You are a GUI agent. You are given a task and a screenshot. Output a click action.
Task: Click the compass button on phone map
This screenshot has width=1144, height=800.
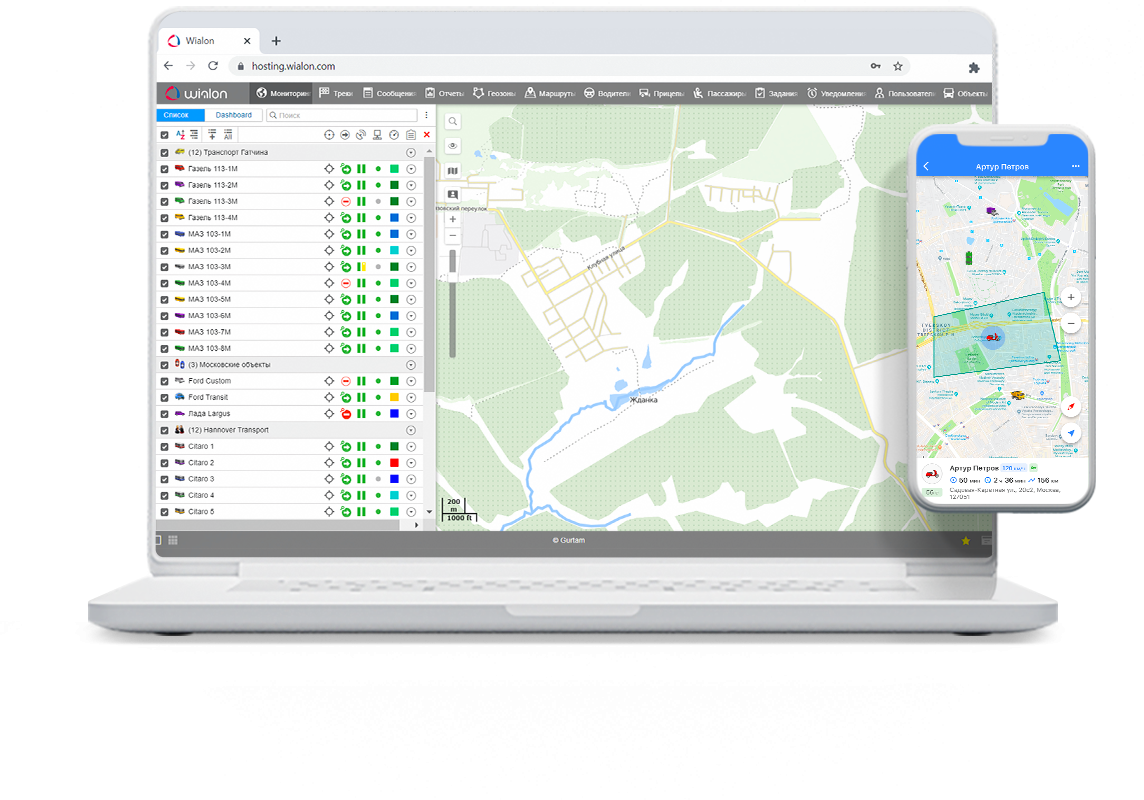(x=1071, y=407)
